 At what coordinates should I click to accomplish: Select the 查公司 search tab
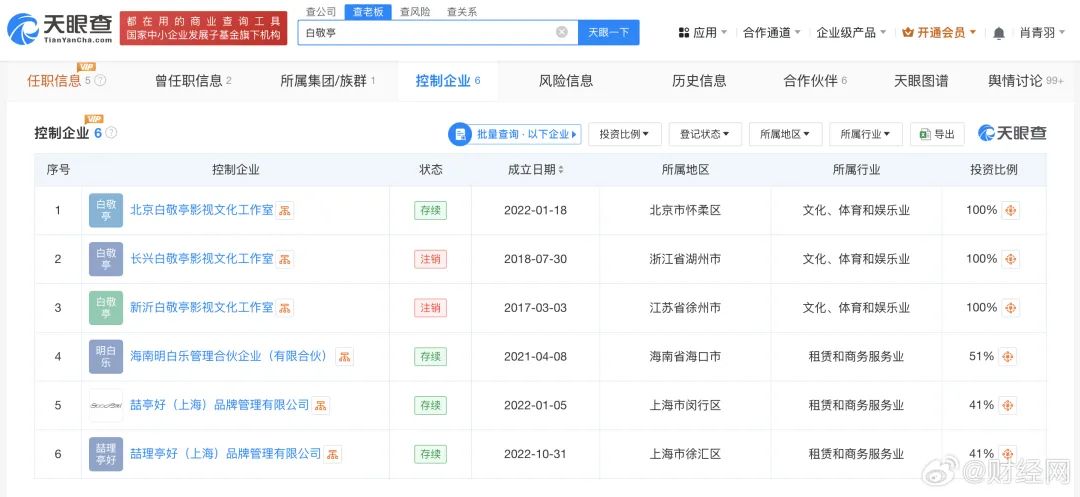coord(321,12)
